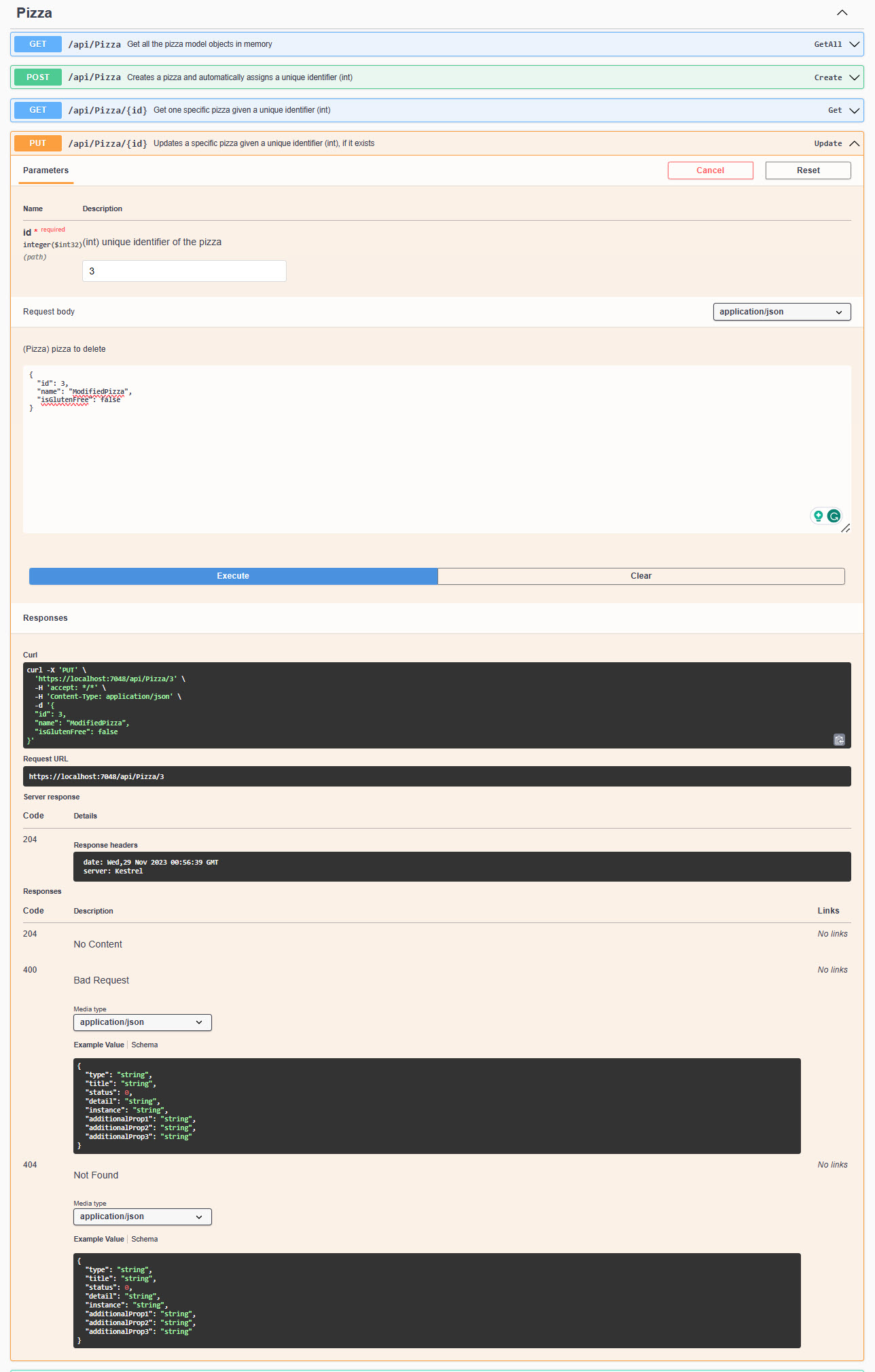The height and width of the screenshot is (1372, 875).
Task: Switch to Schema tab for 404 response
Action: click(145, 1239)
